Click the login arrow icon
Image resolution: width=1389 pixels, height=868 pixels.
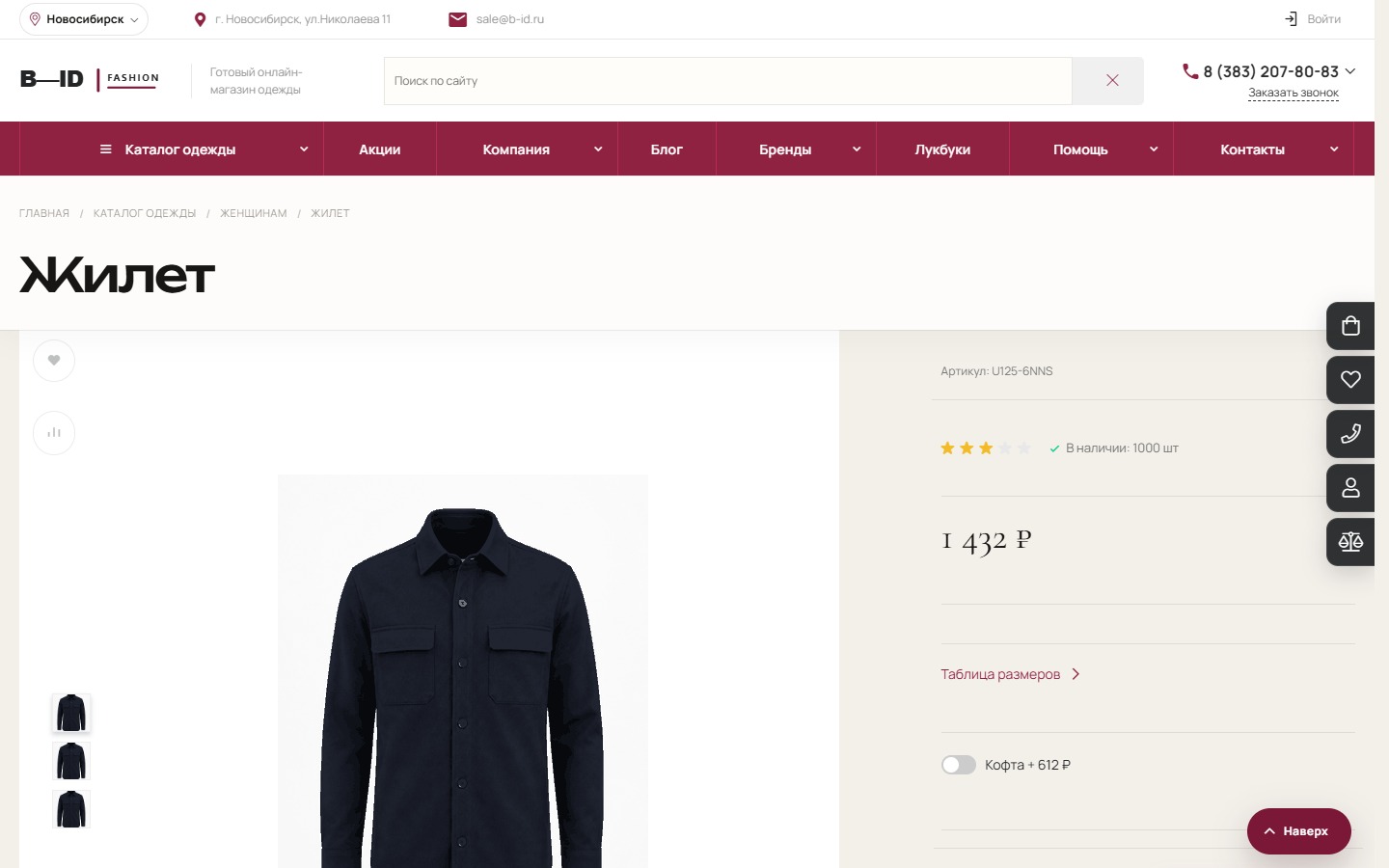pyautogui.click(x=1291, y=19)
